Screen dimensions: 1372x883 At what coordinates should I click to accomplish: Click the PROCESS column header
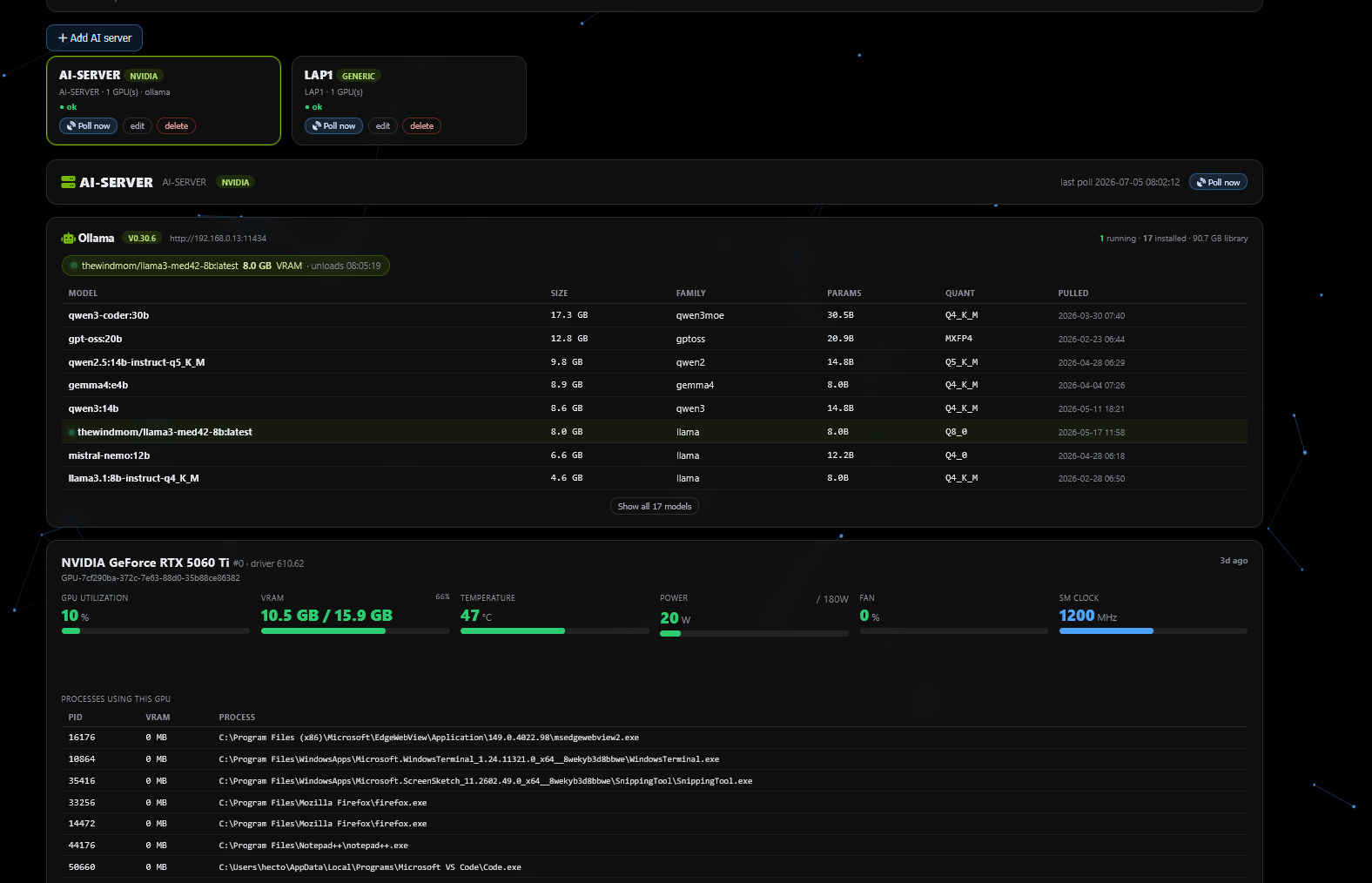pyautogui.click(x=237, y=718)
